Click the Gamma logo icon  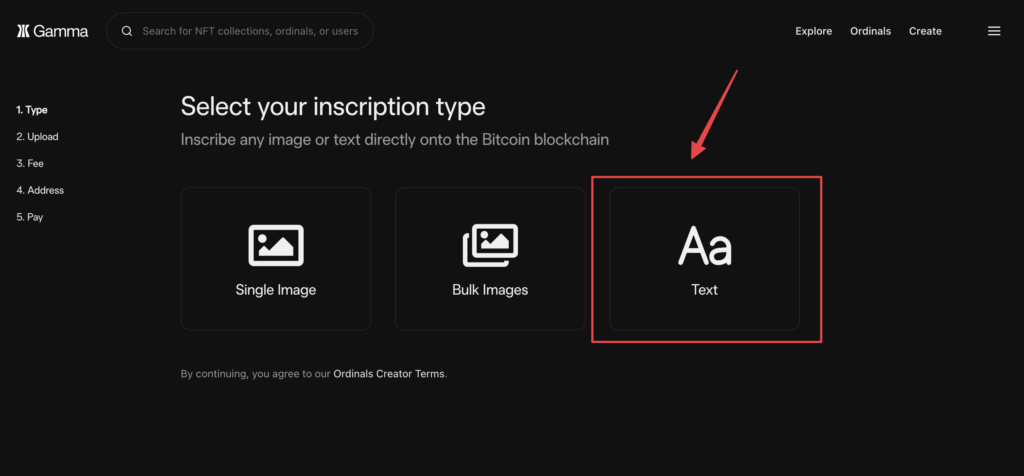[24, 31]
